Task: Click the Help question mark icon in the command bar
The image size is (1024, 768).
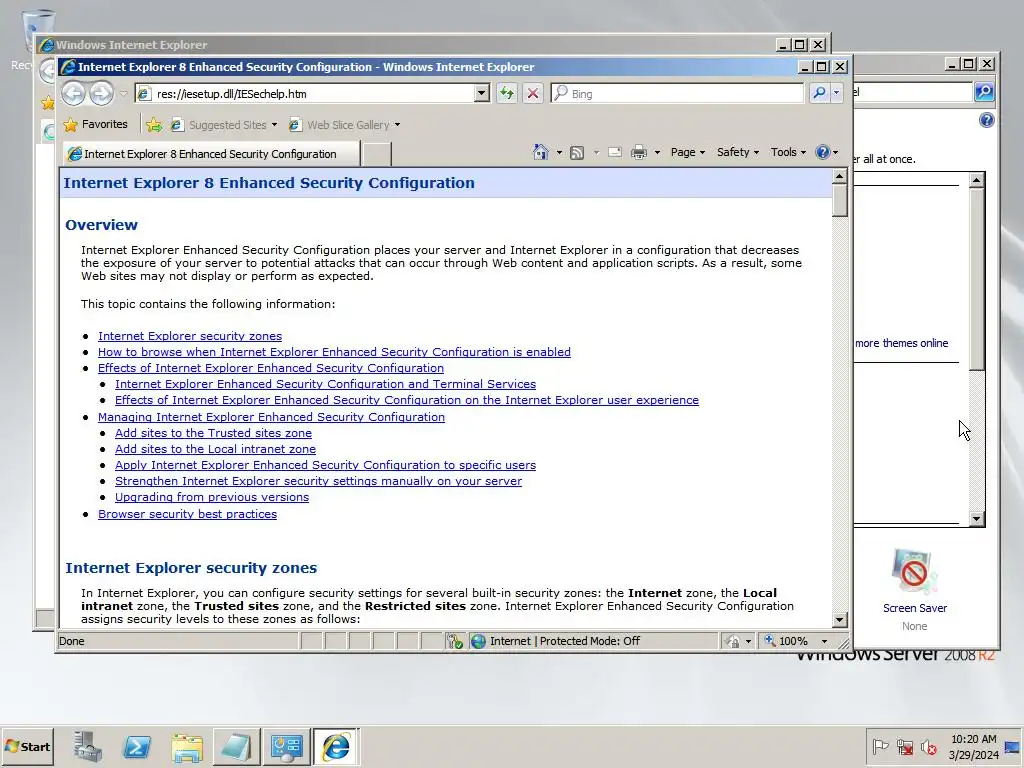Action: (x=822, y=152)
